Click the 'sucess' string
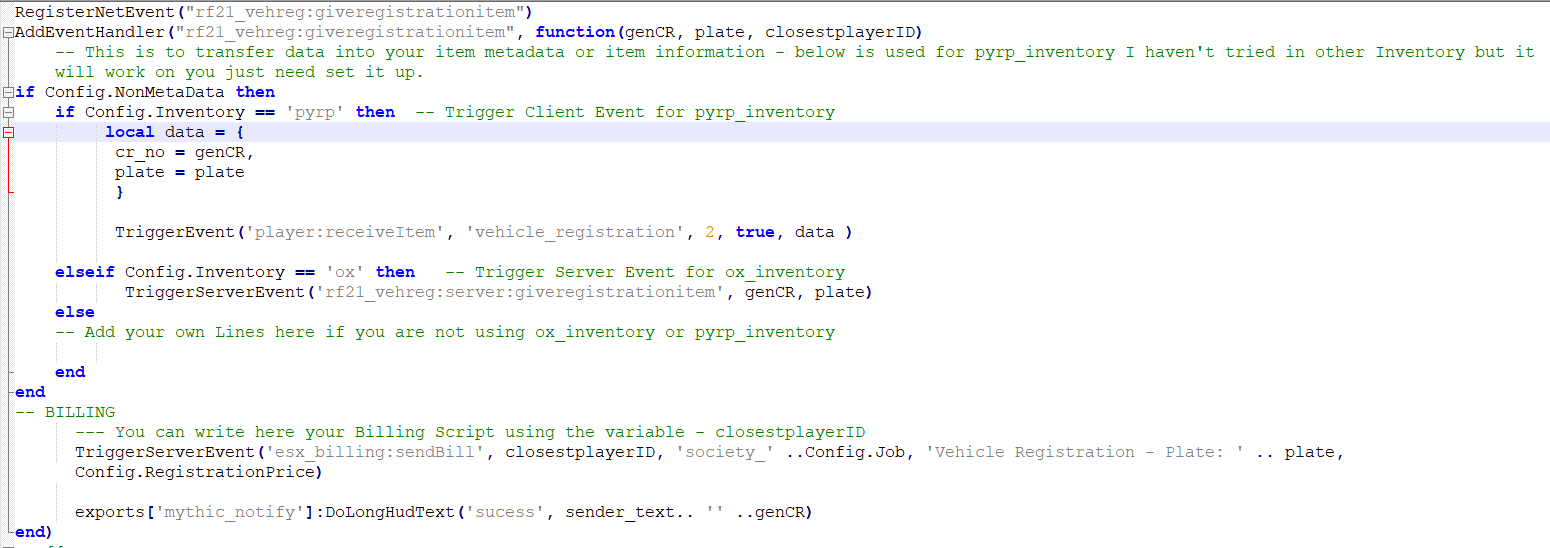The height and width of the screenshot is (548, 1550). click(505, 512)
